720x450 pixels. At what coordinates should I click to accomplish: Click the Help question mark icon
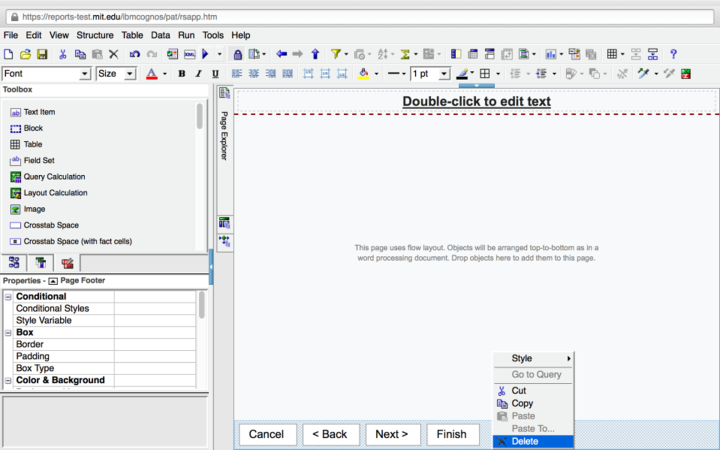673,54
